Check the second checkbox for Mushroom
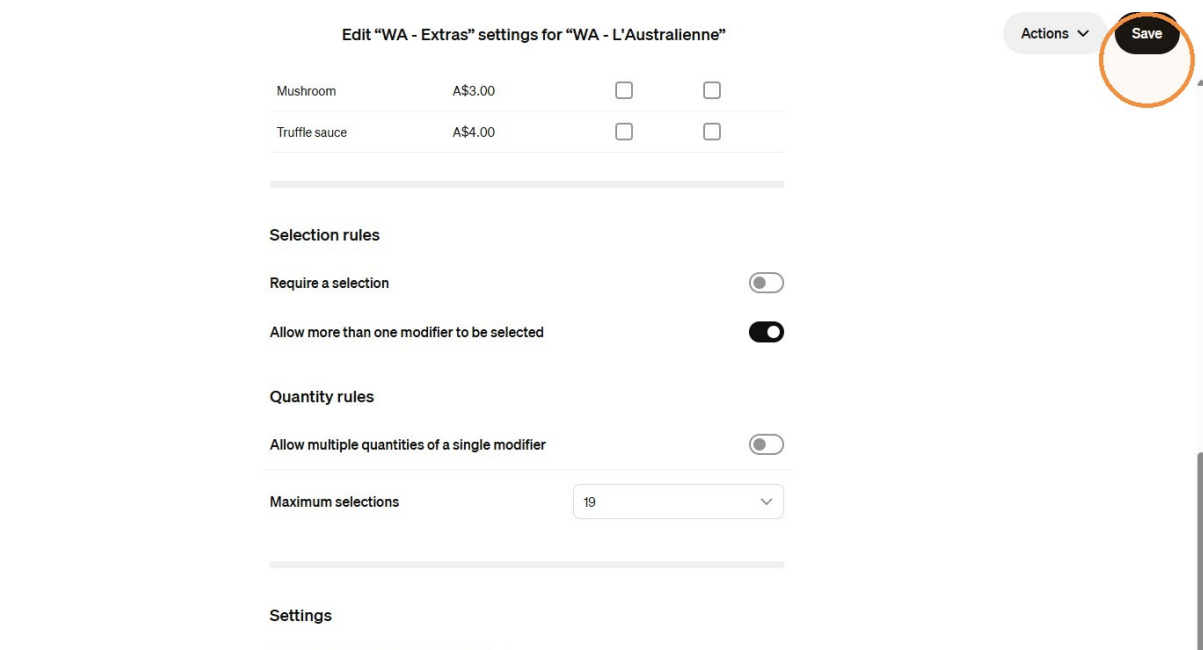The height and width of the screenshot is (650, 1203). coord(712,90)
